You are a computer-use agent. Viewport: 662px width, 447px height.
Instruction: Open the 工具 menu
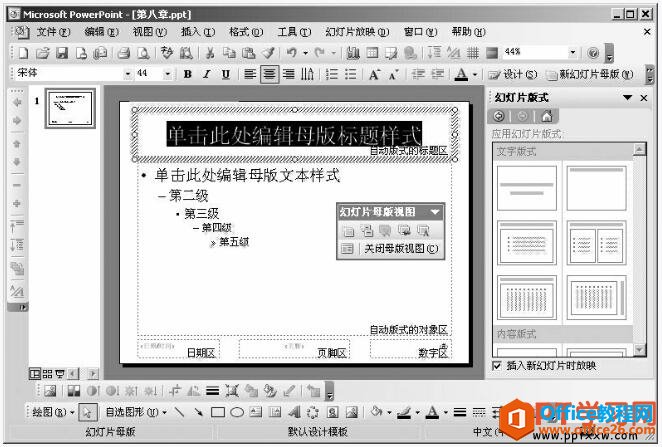coord(294,32)
